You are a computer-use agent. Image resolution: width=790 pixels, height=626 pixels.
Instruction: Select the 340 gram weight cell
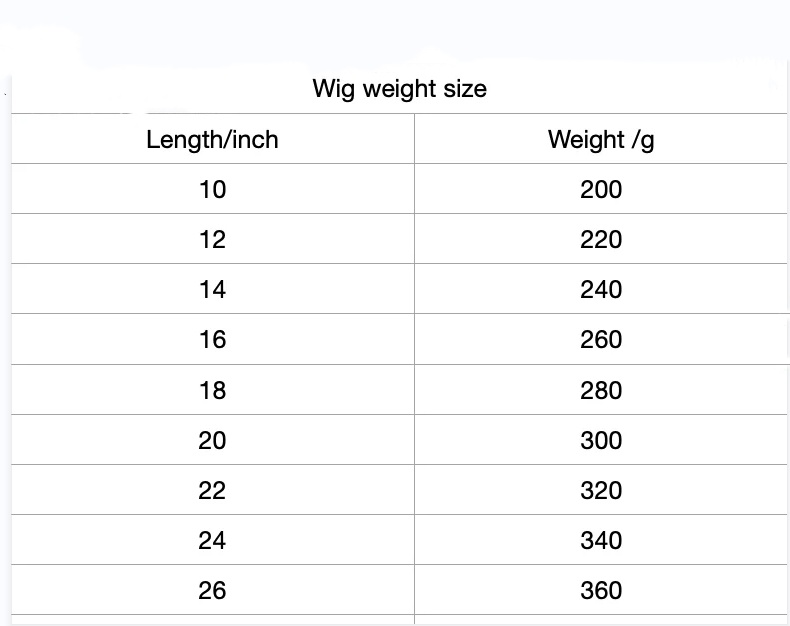click(601, 541)
